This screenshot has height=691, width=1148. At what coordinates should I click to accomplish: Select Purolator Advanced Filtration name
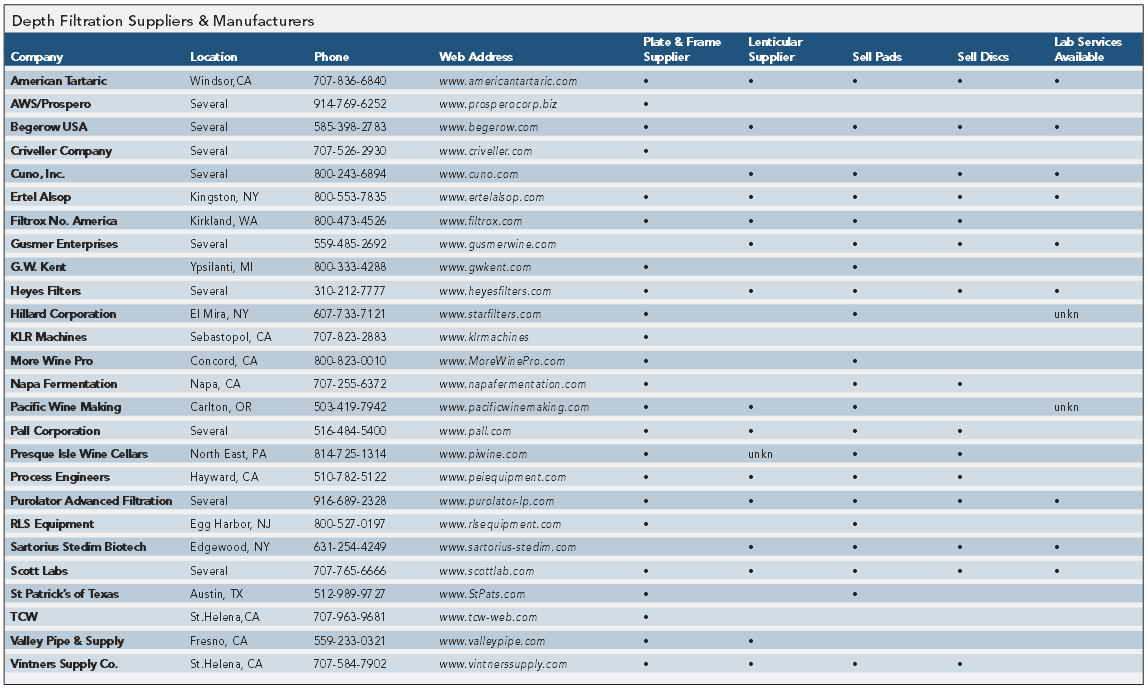click(91, 501)
